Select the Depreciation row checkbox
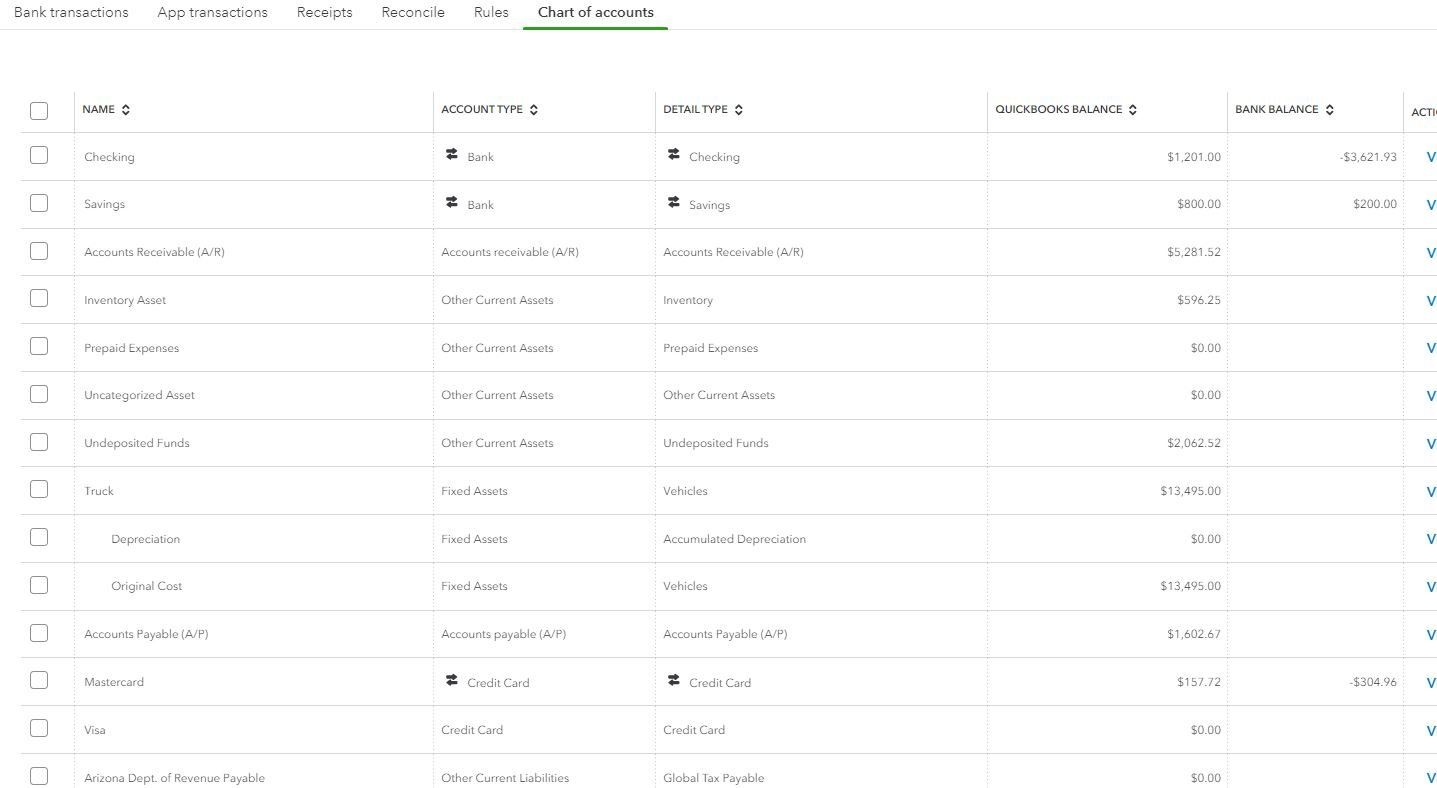The image size is (1437, 788). tap(39, 537)
